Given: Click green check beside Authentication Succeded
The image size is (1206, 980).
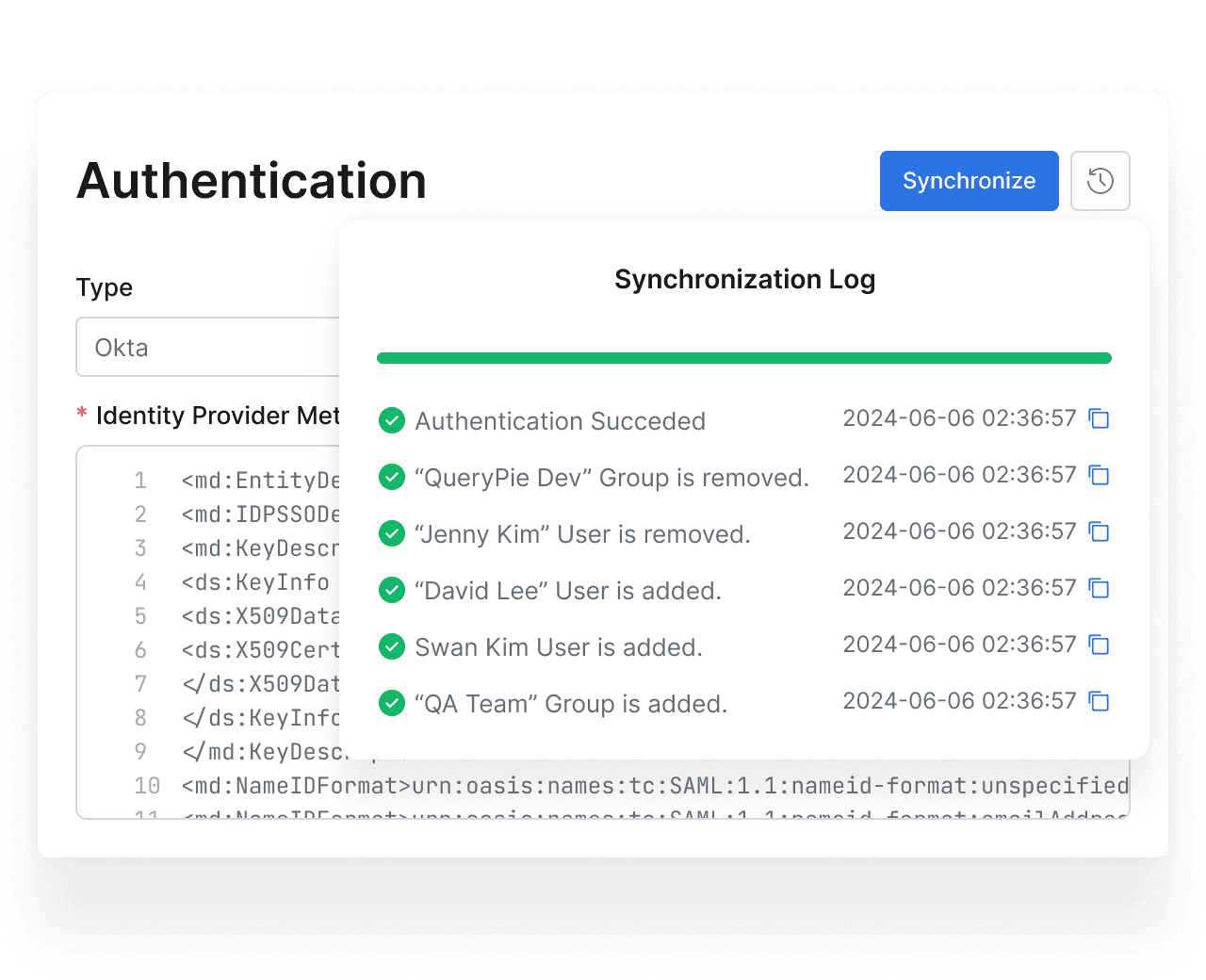Looking at the screenshot, I should [x=391, y=420].
